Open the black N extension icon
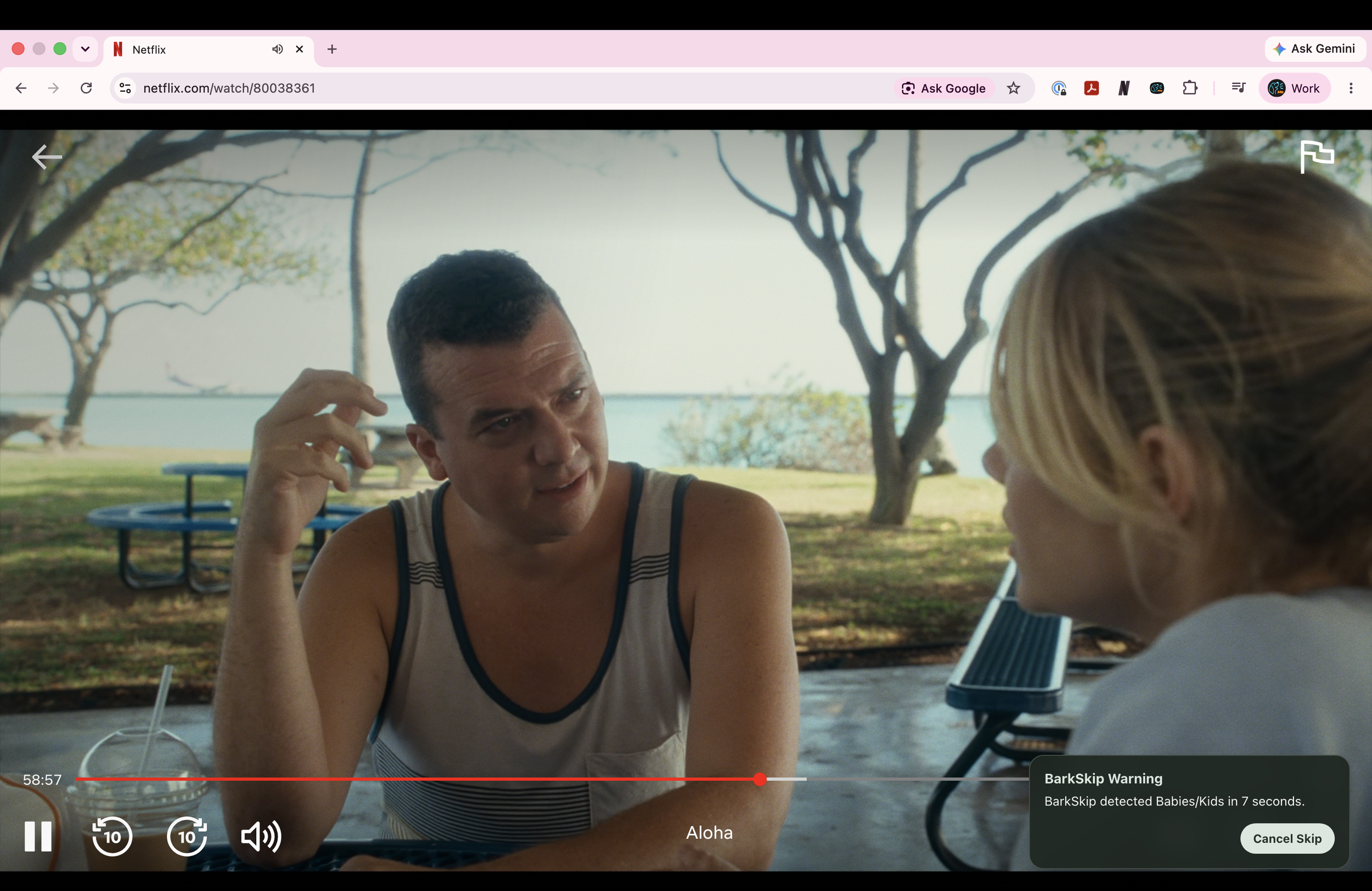This screenshot has width=1372, height=891. click(1123, 88)
